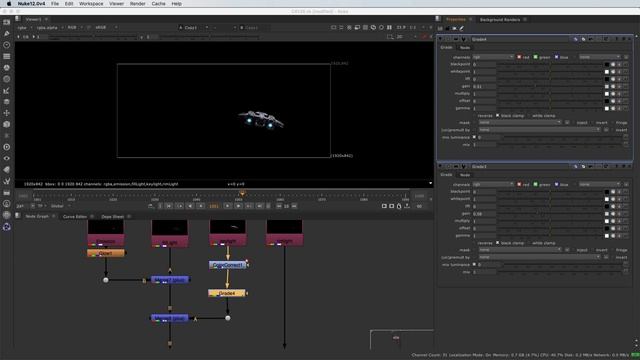Switch to the Dope Sheet tab
Image resolution: width=640 pixels, height=360 pixels.
(x=112, y=216)
